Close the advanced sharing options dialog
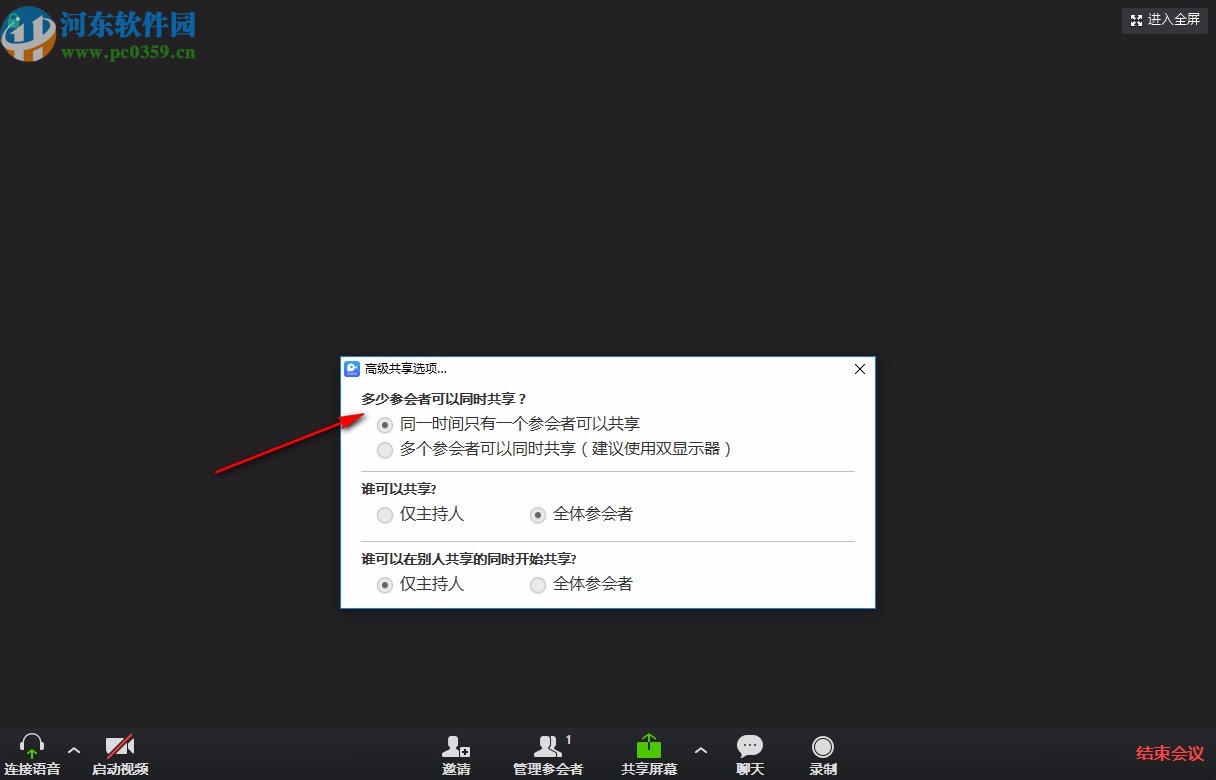1216x780 pixels. click(859, 368)
